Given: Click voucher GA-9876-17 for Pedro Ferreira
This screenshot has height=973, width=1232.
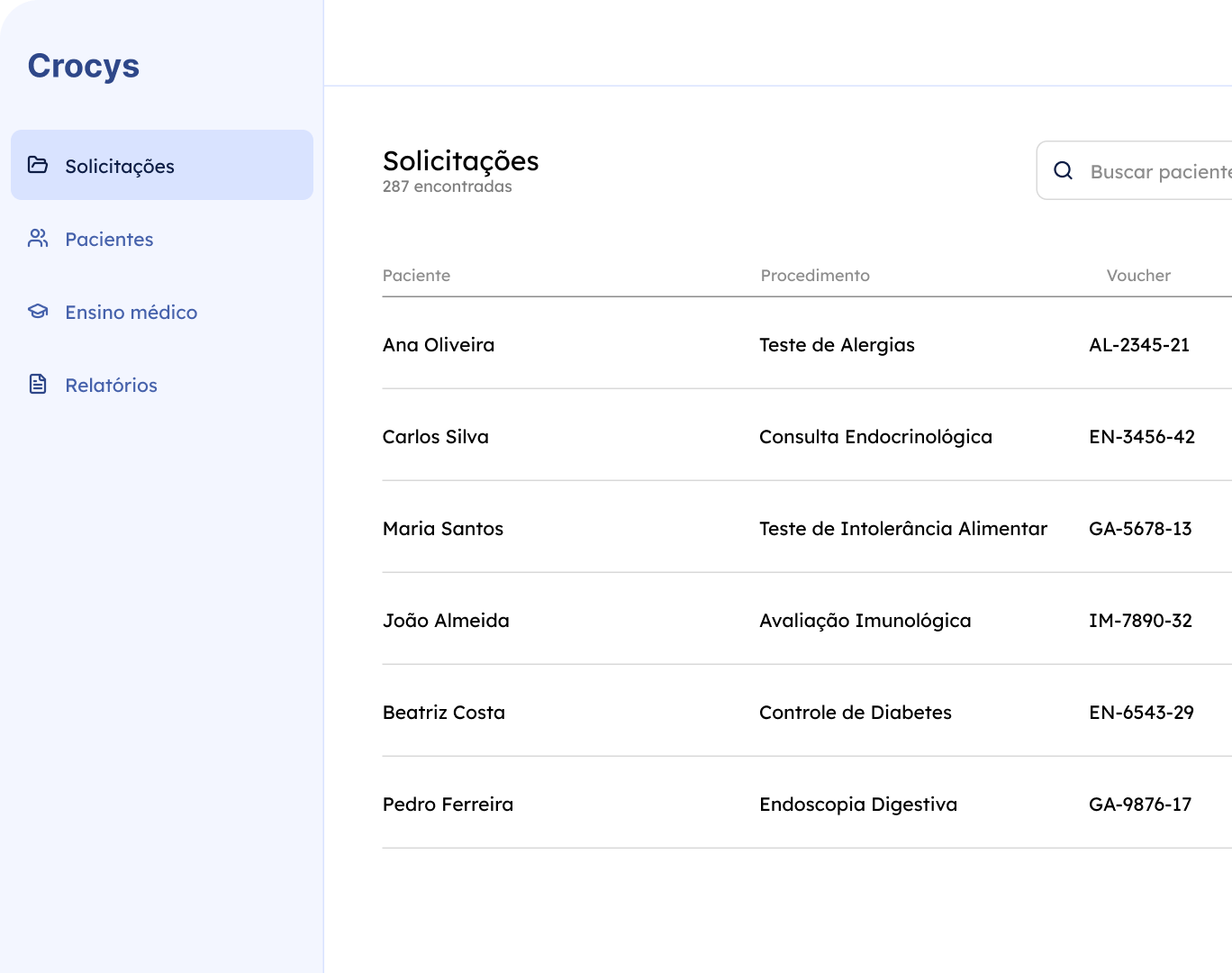Looking at the screenshot, I should coord(1140,805).
